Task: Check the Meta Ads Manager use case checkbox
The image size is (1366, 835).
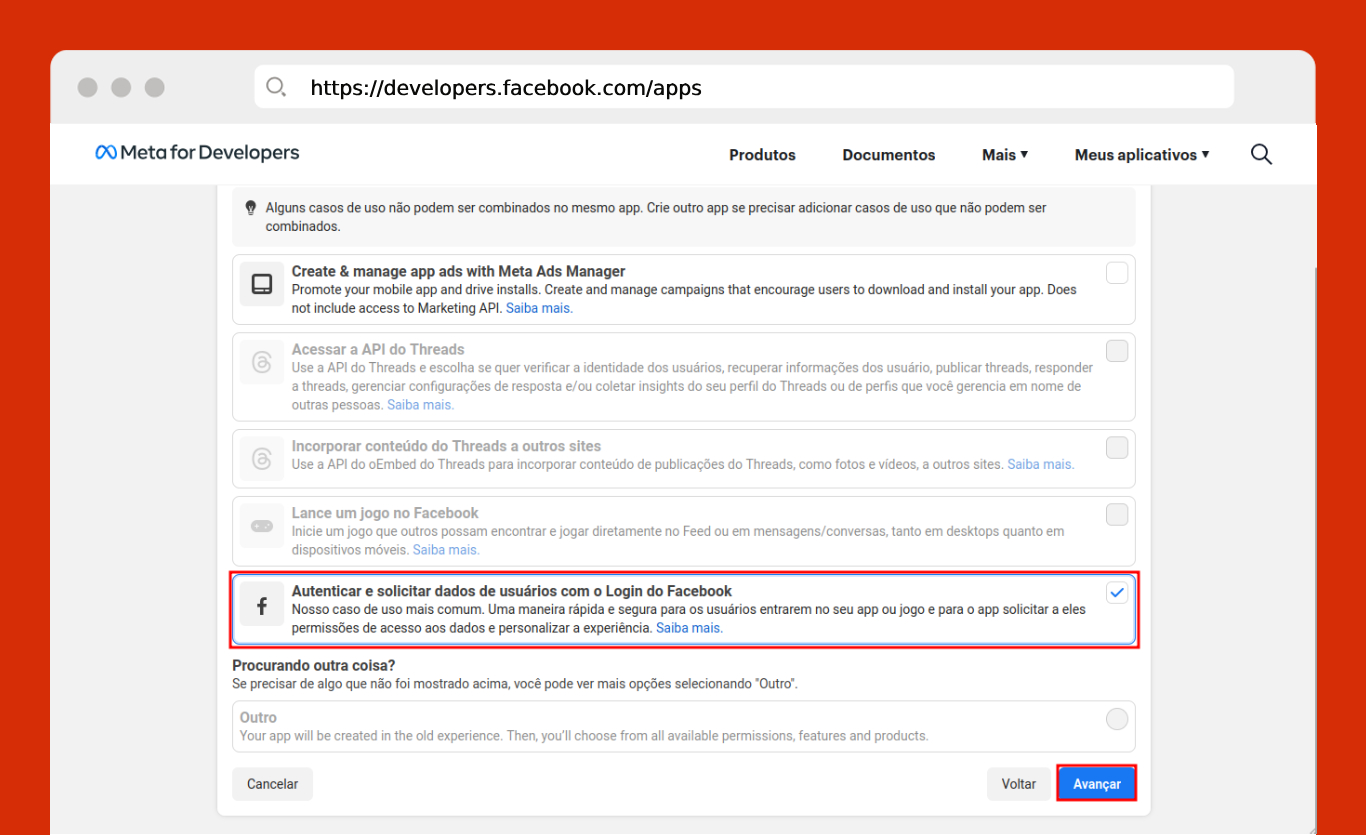Action: (1117, 273)
